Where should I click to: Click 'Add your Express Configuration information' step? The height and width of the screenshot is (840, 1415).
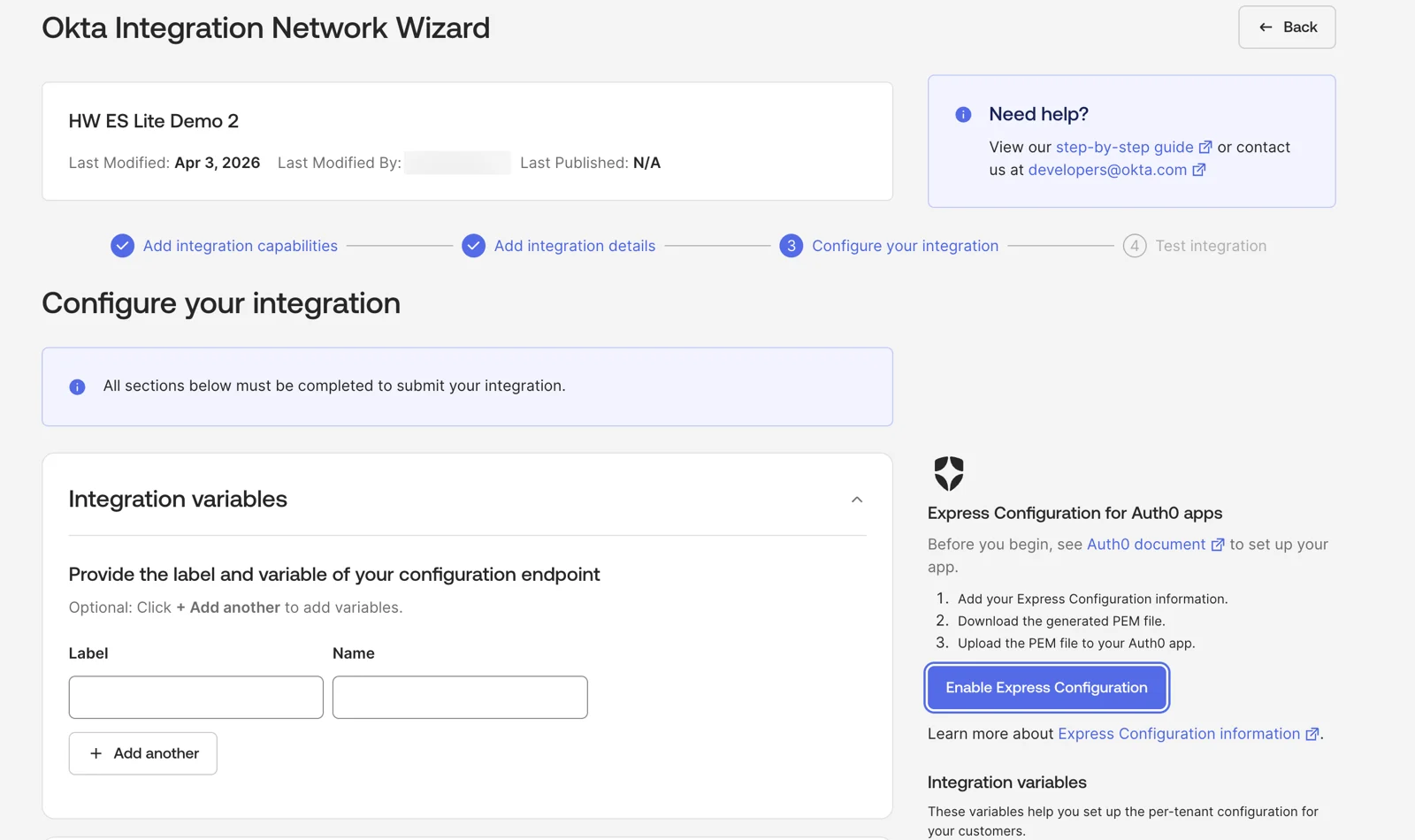1092,599
